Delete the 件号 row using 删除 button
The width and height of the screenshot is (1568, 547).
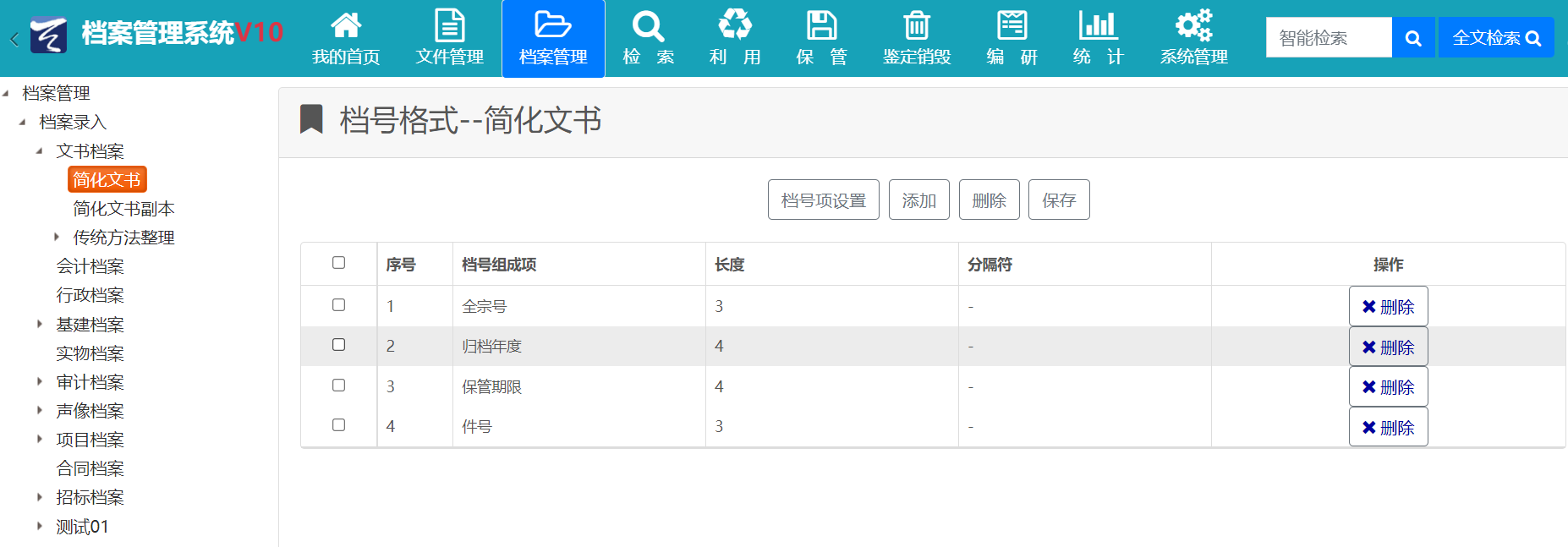(1388, 428)
